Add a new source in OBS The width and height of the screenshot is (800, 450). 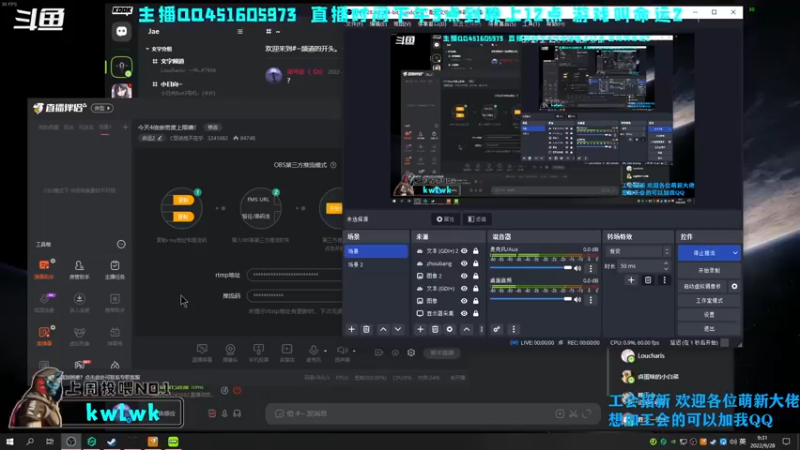pos(420,330)
